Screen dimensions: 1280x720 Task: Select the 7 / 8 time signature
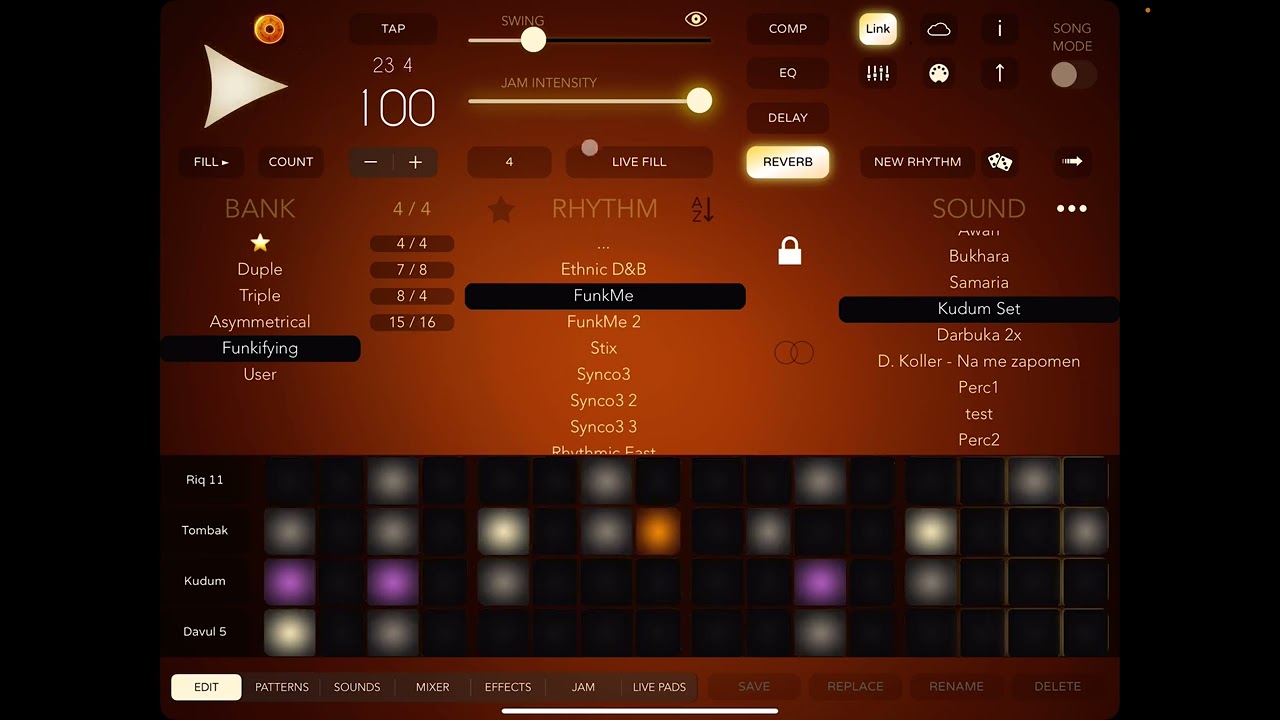coord(412,270)
